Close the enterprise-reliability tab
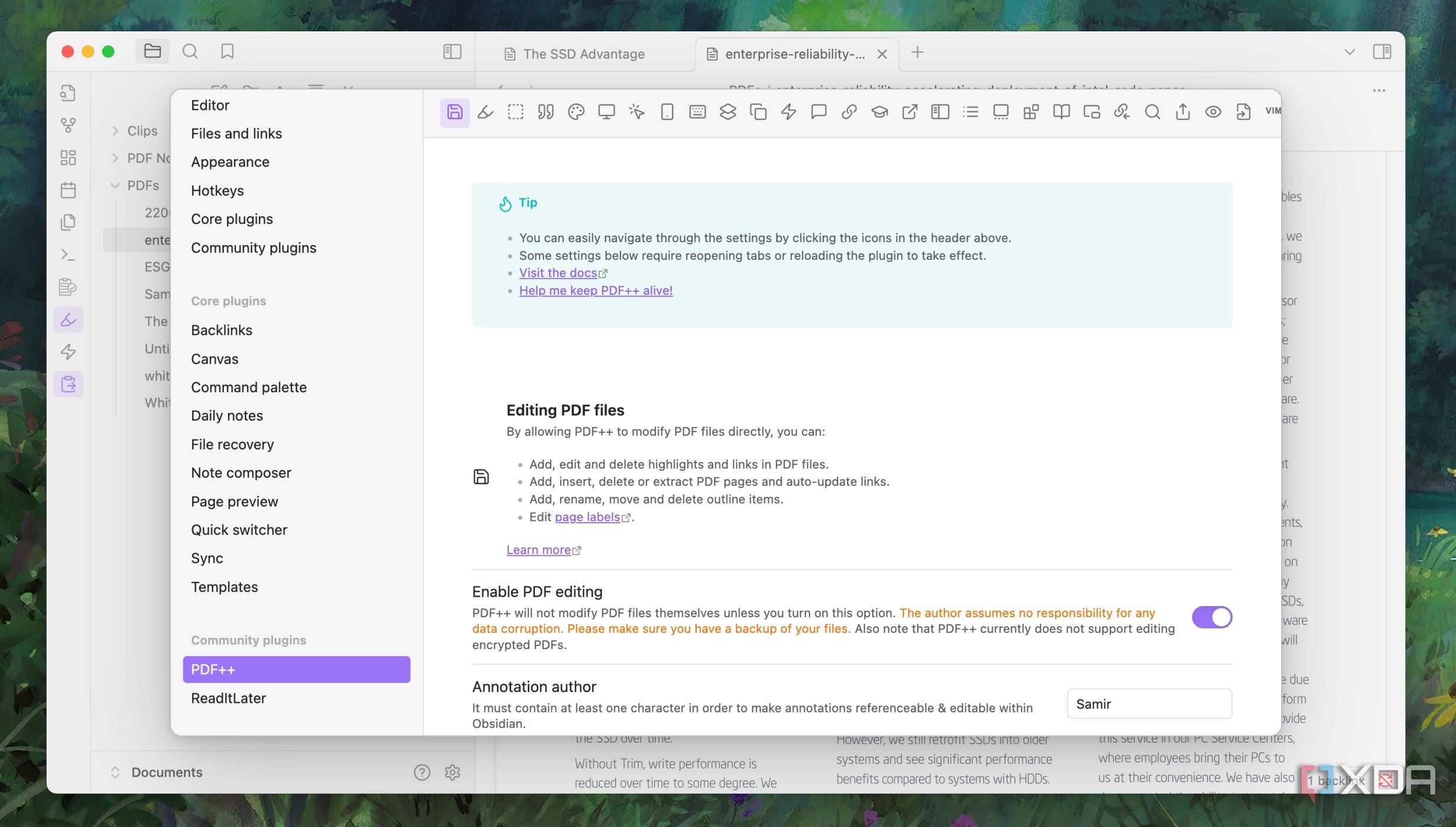This screenshot has width=1456, height=827. (x=882, y=54)
